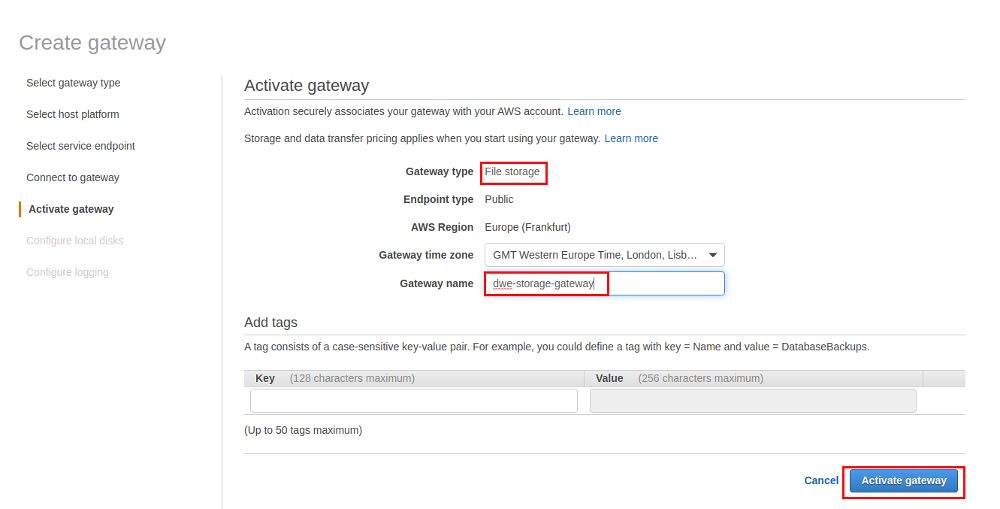Click the Activate gateway button

(x=904, y=481)
